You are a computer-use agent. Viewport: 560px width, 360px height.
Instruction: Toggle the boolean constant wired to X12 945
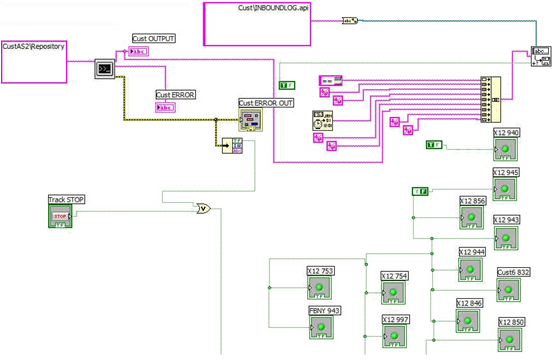(420, 191)
